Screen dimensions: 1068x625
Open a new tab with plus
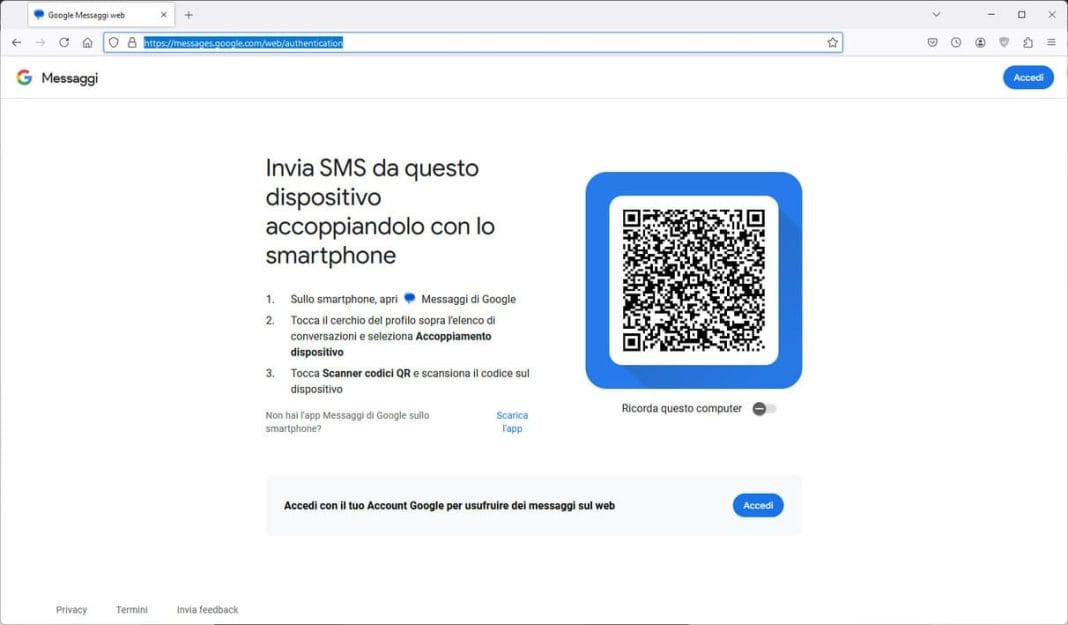pyautogui.click(x=189, y=14)
